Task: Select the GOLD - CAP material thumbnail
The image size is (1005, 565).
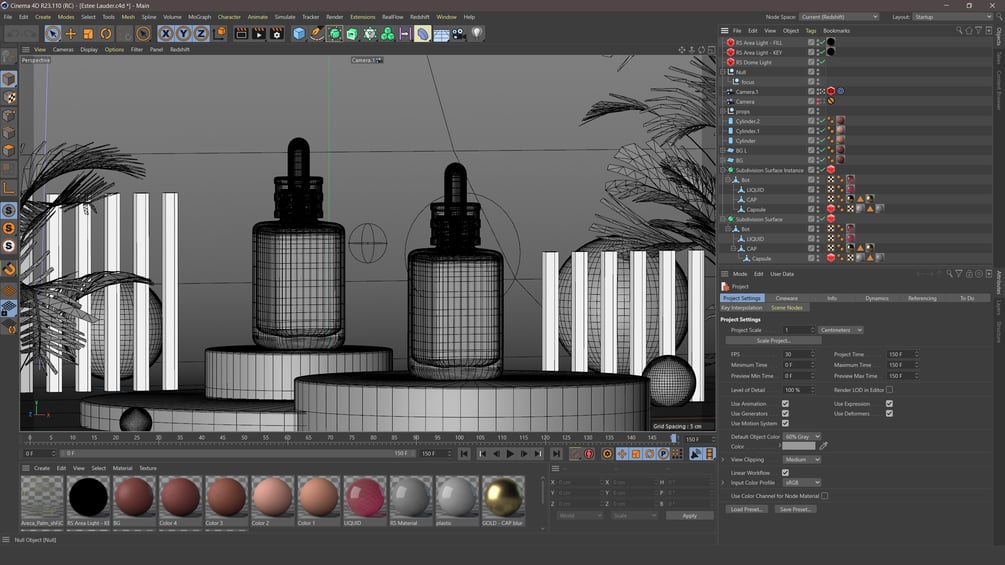Action: tap(504, 497)
